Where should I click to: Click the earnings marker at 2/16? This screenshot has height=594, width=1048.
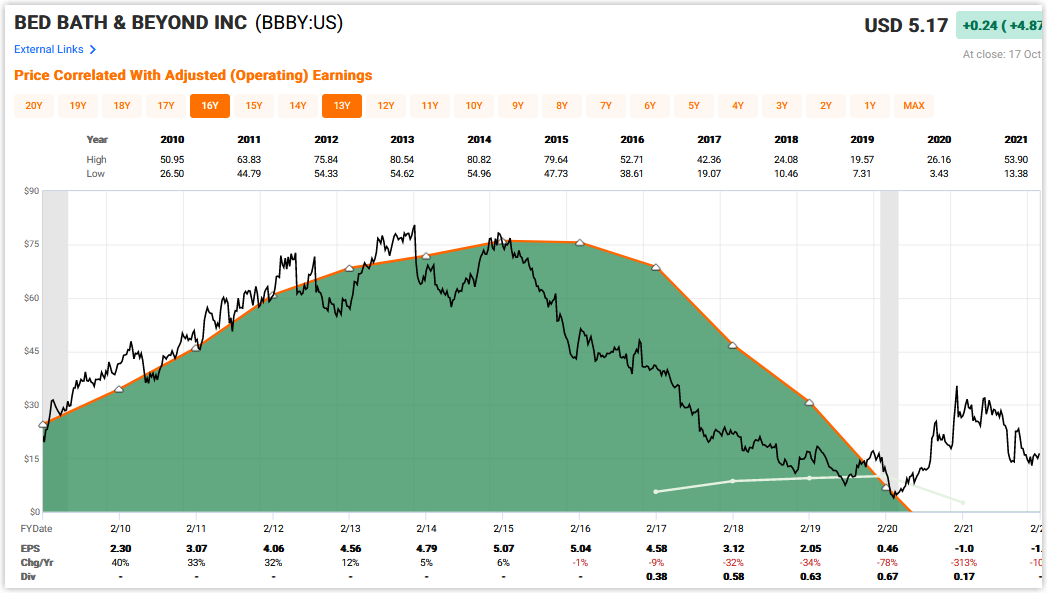point(580,242)
